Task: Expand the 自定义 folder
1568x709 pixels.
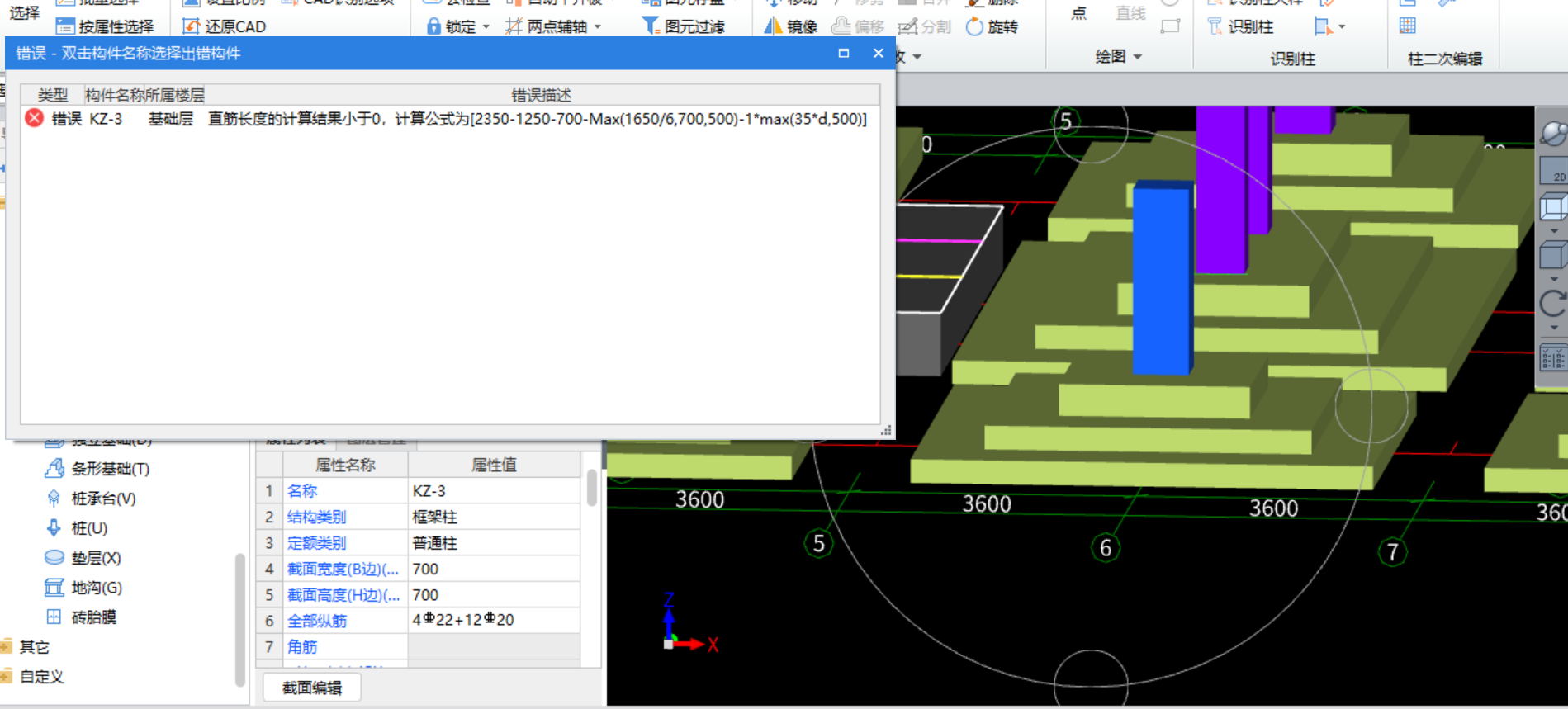Action: [7, 676]
